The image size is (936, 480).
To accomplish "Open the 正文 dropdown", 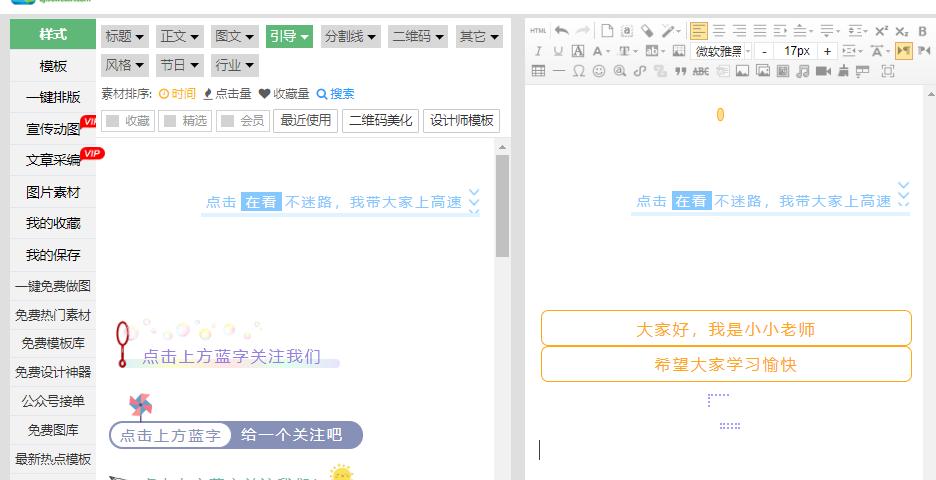I will click(x=180, y=36).
